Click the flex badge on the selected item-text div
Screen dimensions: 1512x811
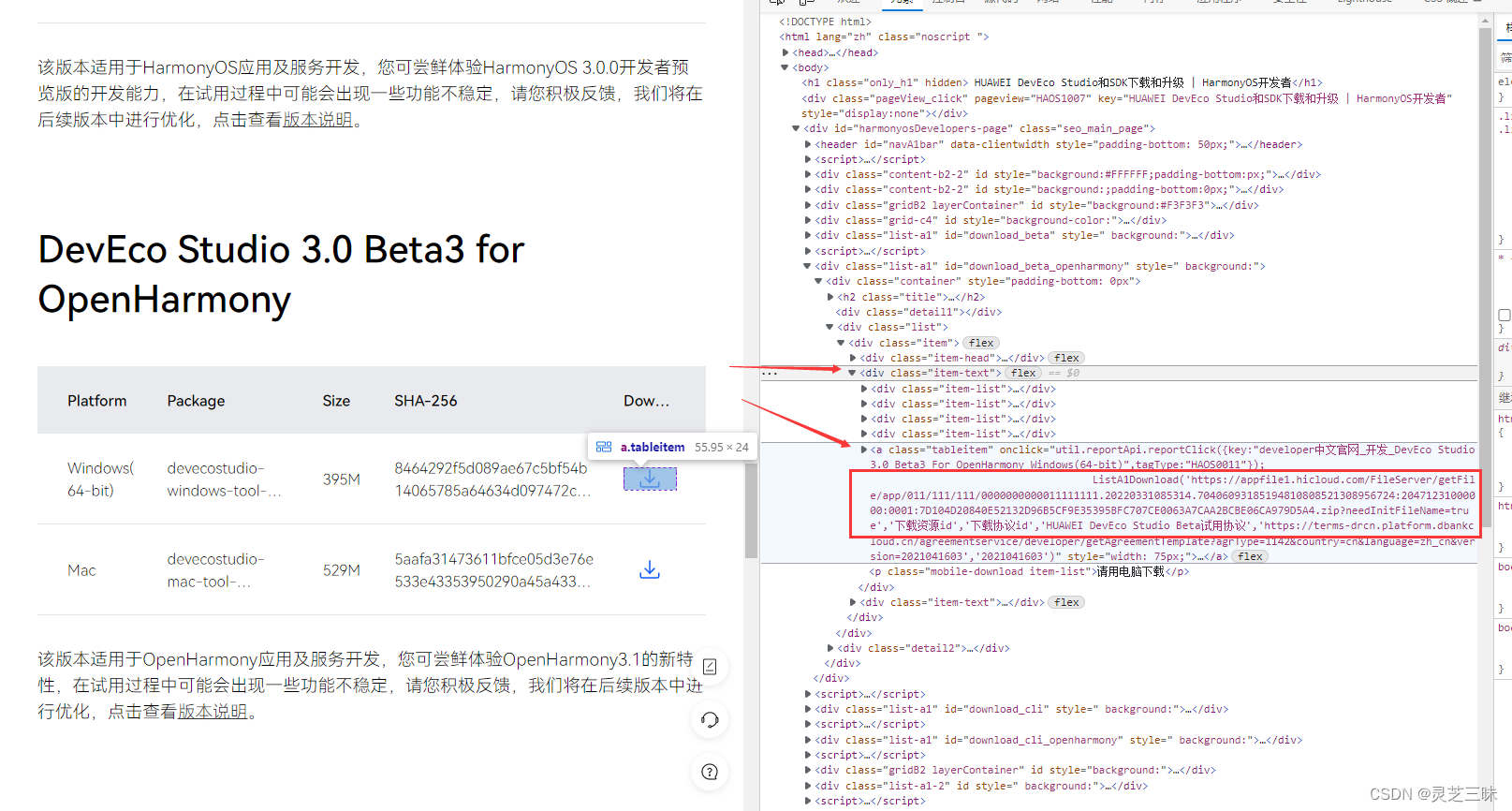tap(1023, 373)
